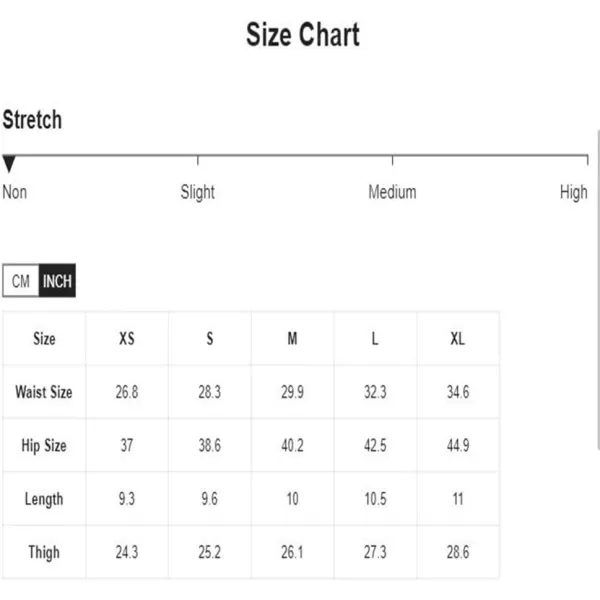The width and height of the screenshot is (600, 600).
Task: Click the XL waist value 34.6
Action: click(x=458, y=392)
